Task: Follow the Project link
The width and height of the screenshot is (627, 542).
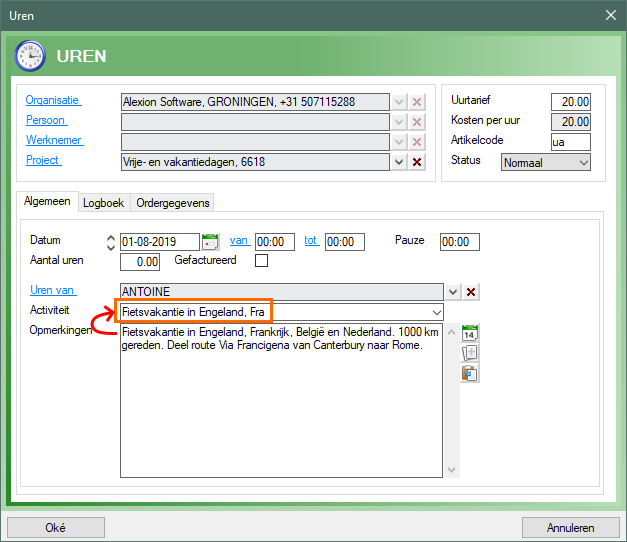Action: point(43,160)
